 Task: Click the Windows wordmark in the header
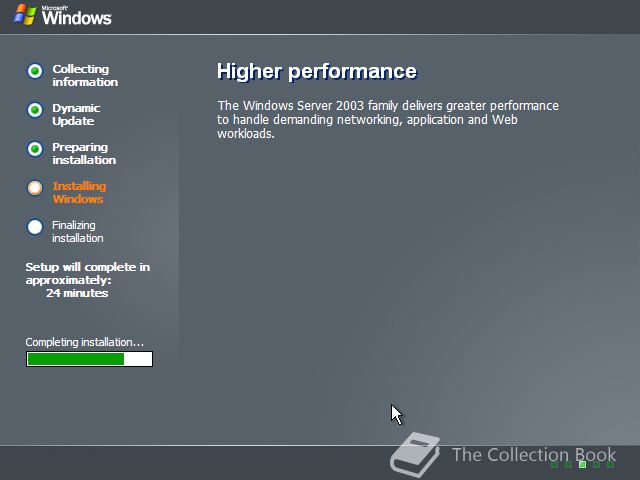[x=76, y=16]
